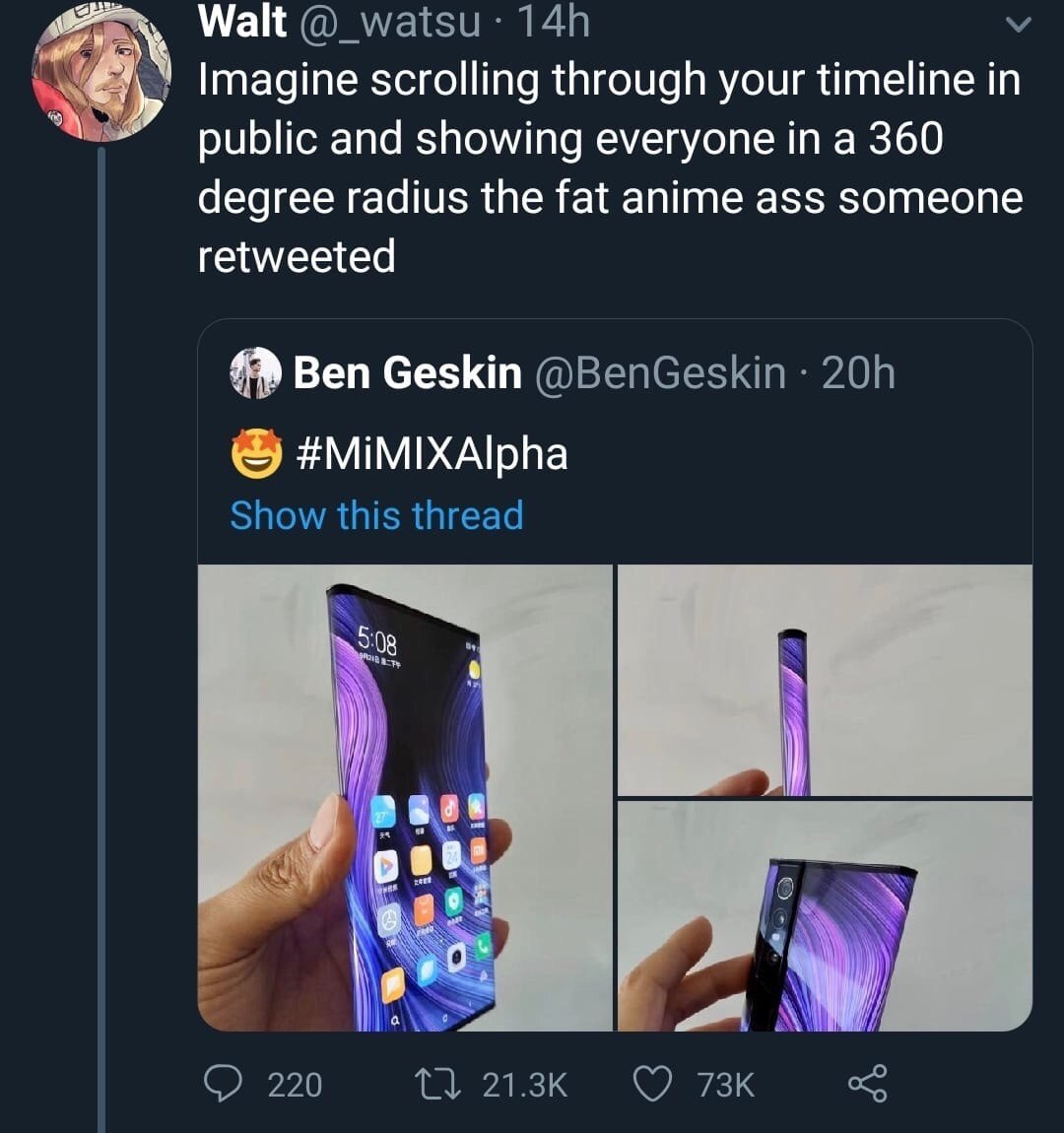Click the Walt display name
Viewport: 1064px width, 1133px height.
click(x=242, y=22)
